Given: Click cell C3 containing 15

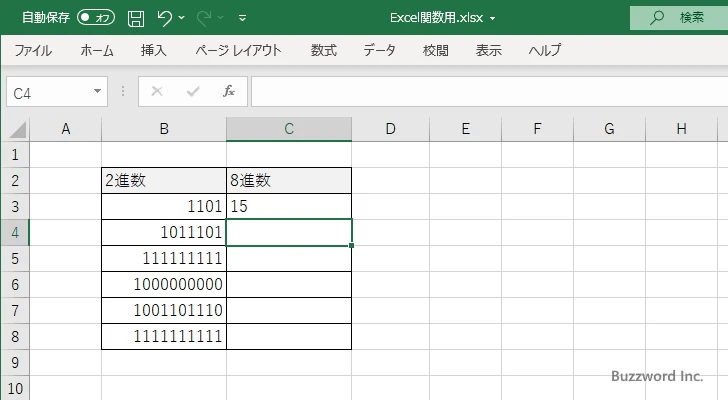Looking at the screenshot, I should tap(289, 206).
